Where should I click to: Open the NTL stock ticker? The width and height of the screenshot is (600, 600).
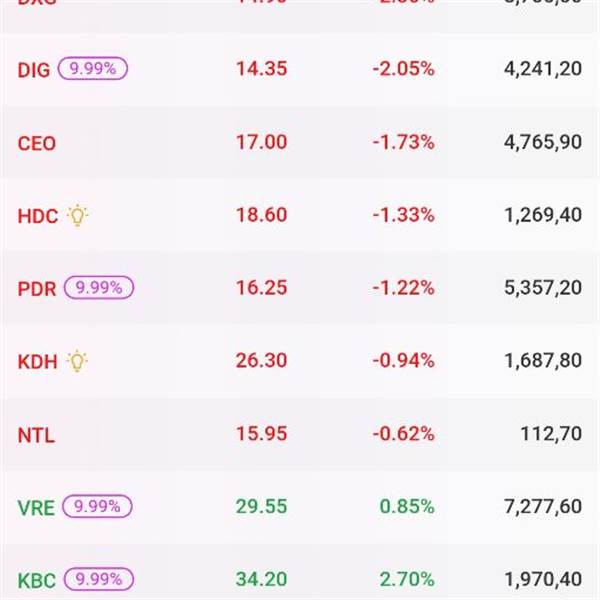(36, 435)
